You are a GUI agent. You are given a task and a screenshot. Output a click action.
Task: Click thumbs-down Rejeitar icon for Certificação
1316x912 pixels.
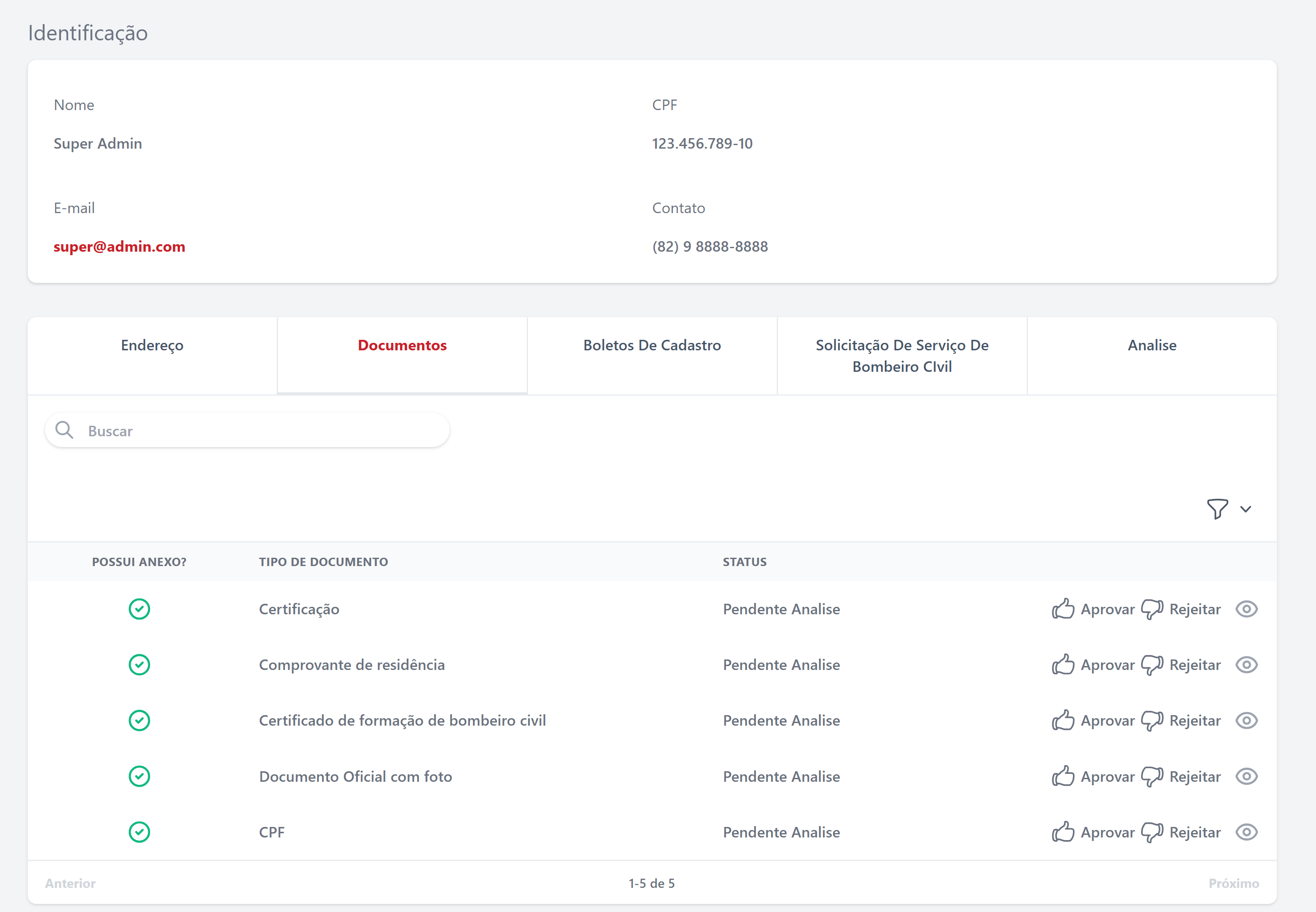(1152, 609)
